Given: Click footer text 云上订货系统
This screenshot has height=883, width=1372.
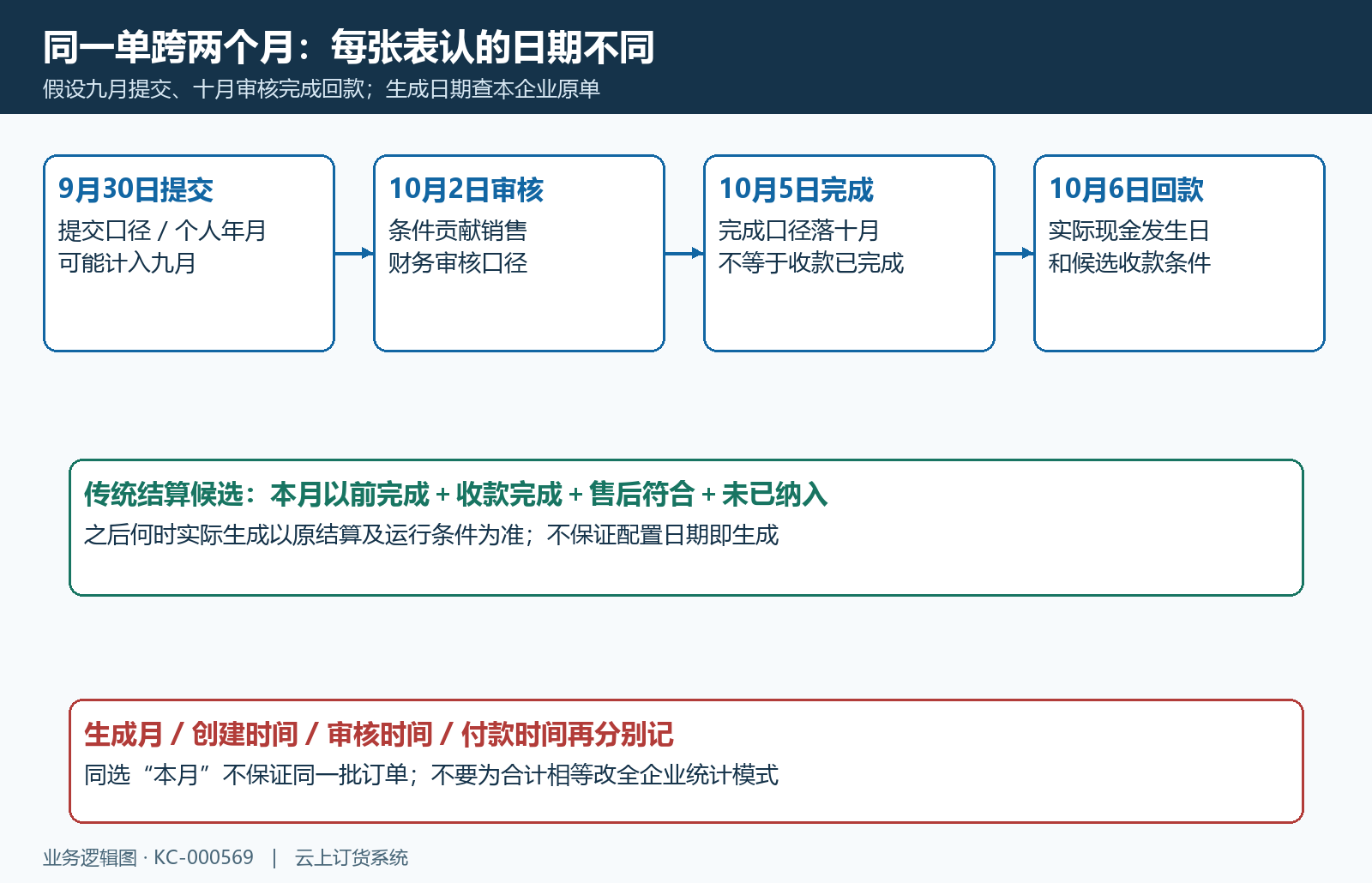Looking at the screenshot, I should click(x=352, y=857).
